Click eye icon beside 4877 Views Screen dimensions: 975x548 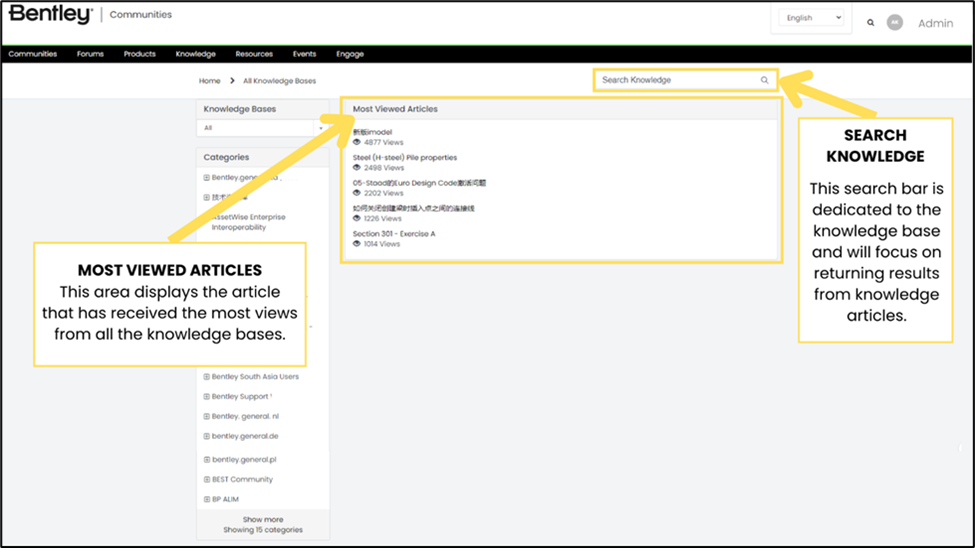click(x=357, y=142)
